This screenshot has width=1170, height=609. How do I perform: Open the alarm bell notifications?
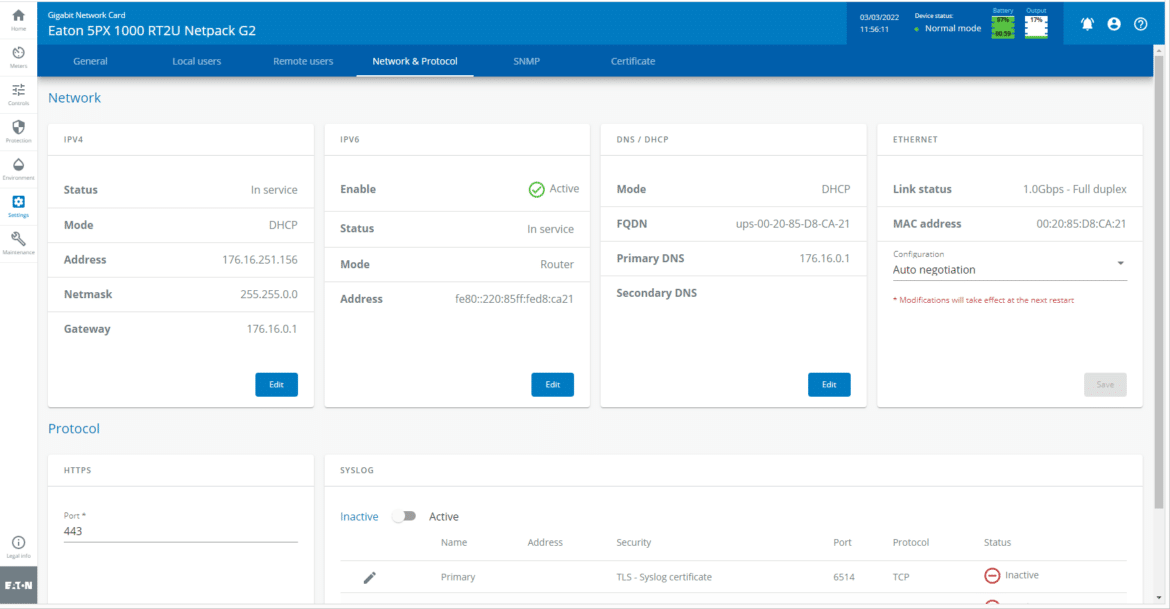tap(1087, 24)
